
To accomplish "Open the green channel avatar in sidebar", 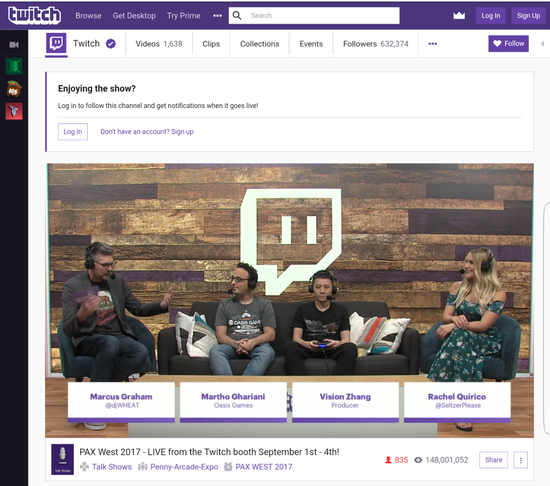I will pyautogui.click(x=14, y=66).
